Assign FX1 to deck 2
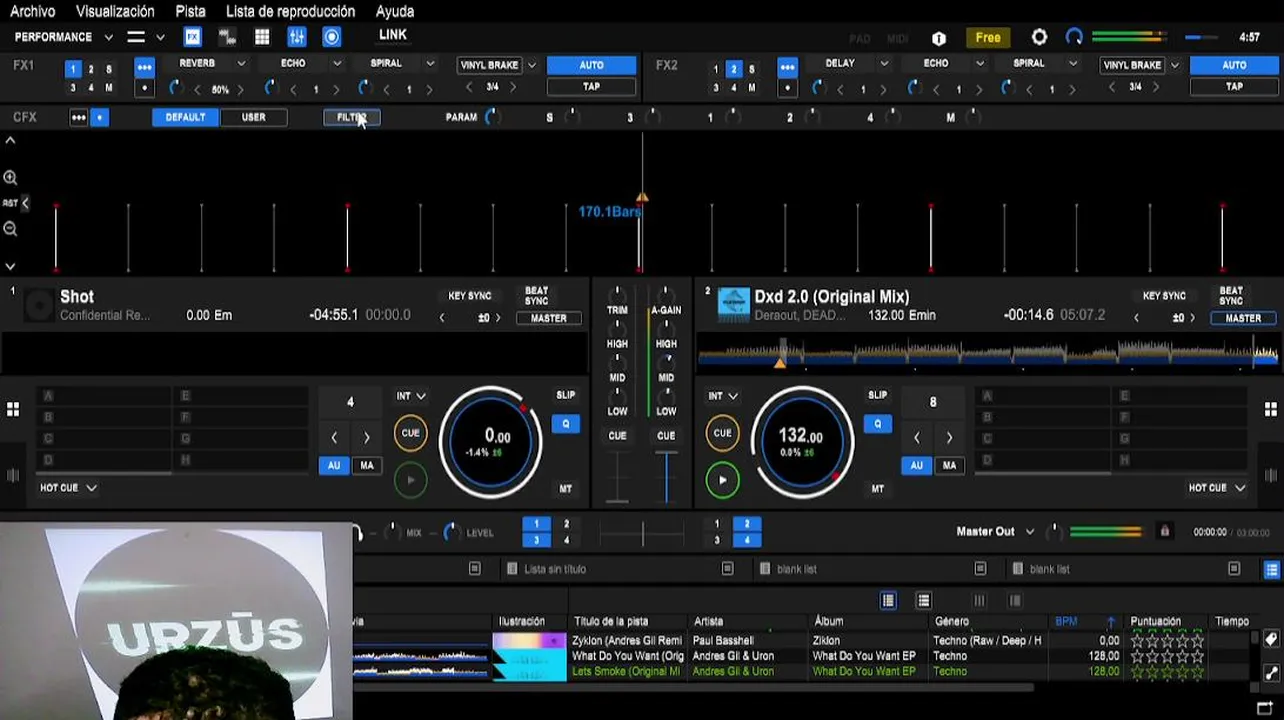Screen dimensions: 1284x720 [x=91, y=69]
